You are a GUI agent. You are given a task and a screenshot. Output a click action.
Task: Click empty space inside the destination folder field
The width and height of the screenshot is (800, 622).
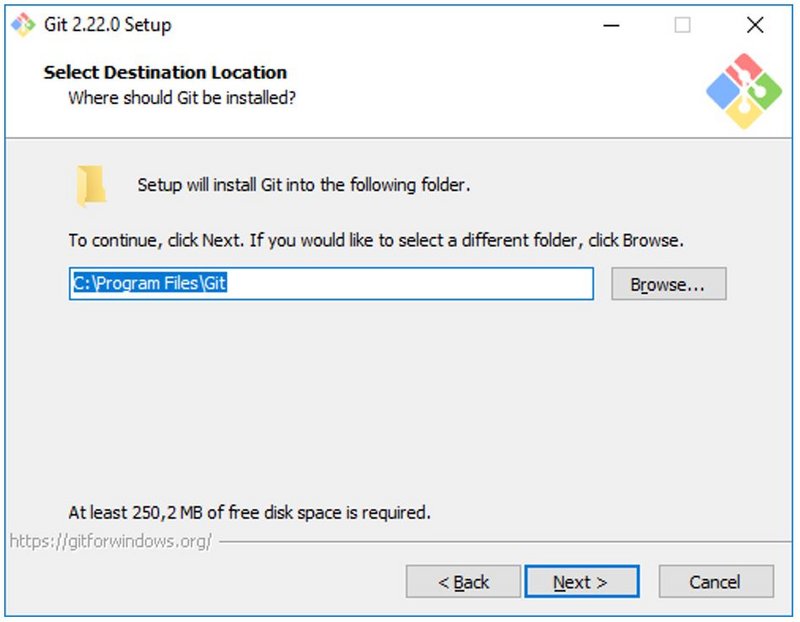[x=420, y=284]
